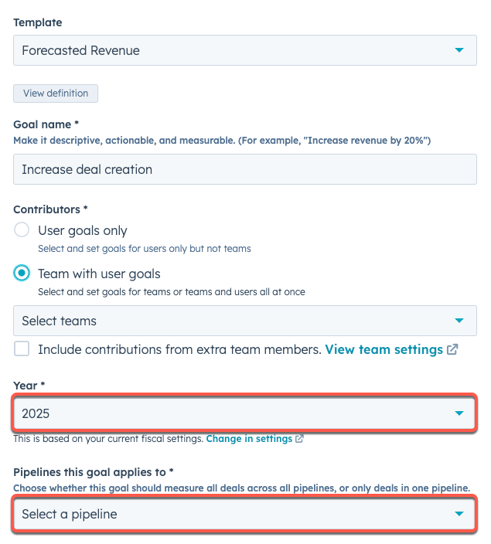Screen dimensions: 491x544
Task: Click the Select teams caret arrow
Action: (459, 321)
